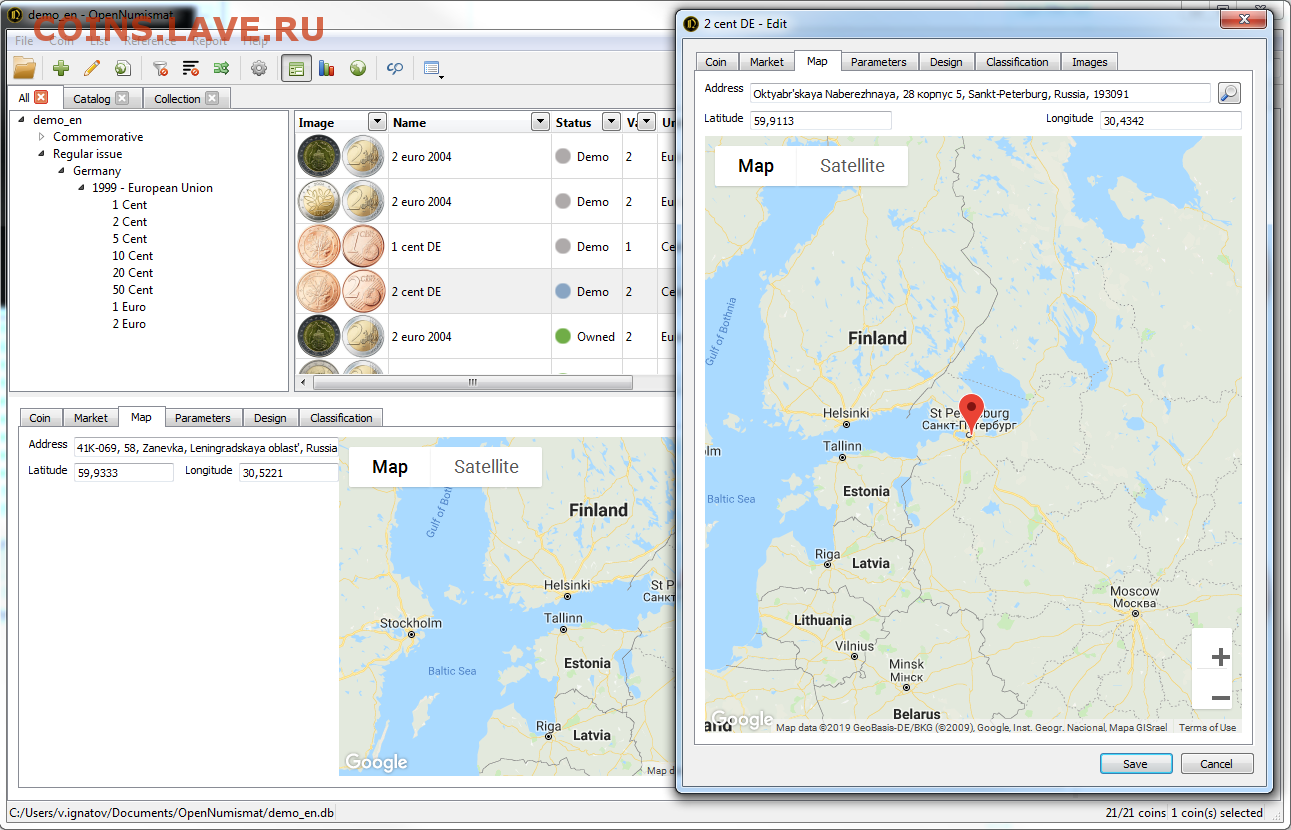Select the 10 Cent tree item
1291x830 pixels.
tap(133, 256)
